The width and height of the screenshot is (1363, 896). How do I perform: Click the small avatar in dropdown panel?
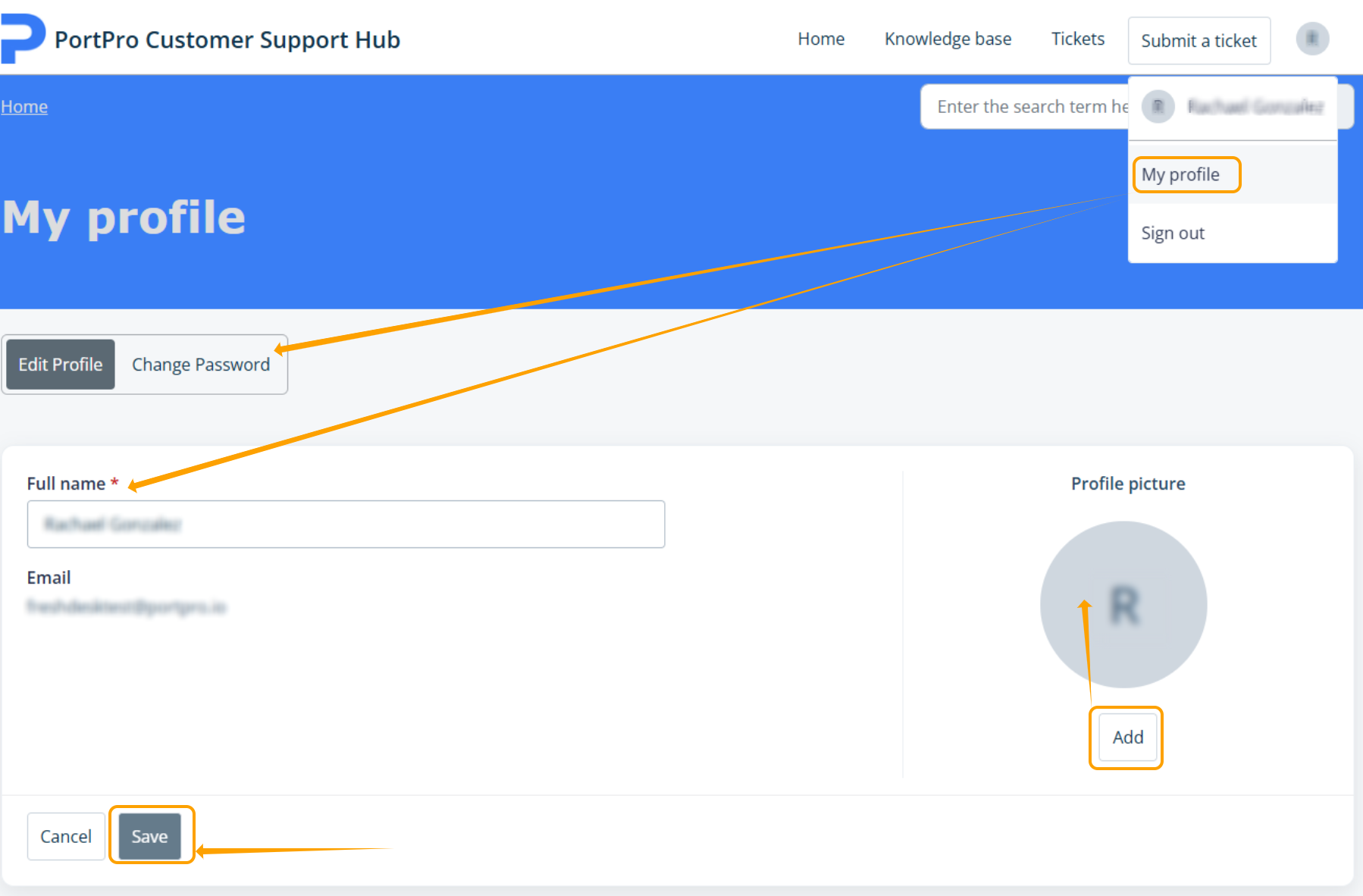[x=1158, y=107]
